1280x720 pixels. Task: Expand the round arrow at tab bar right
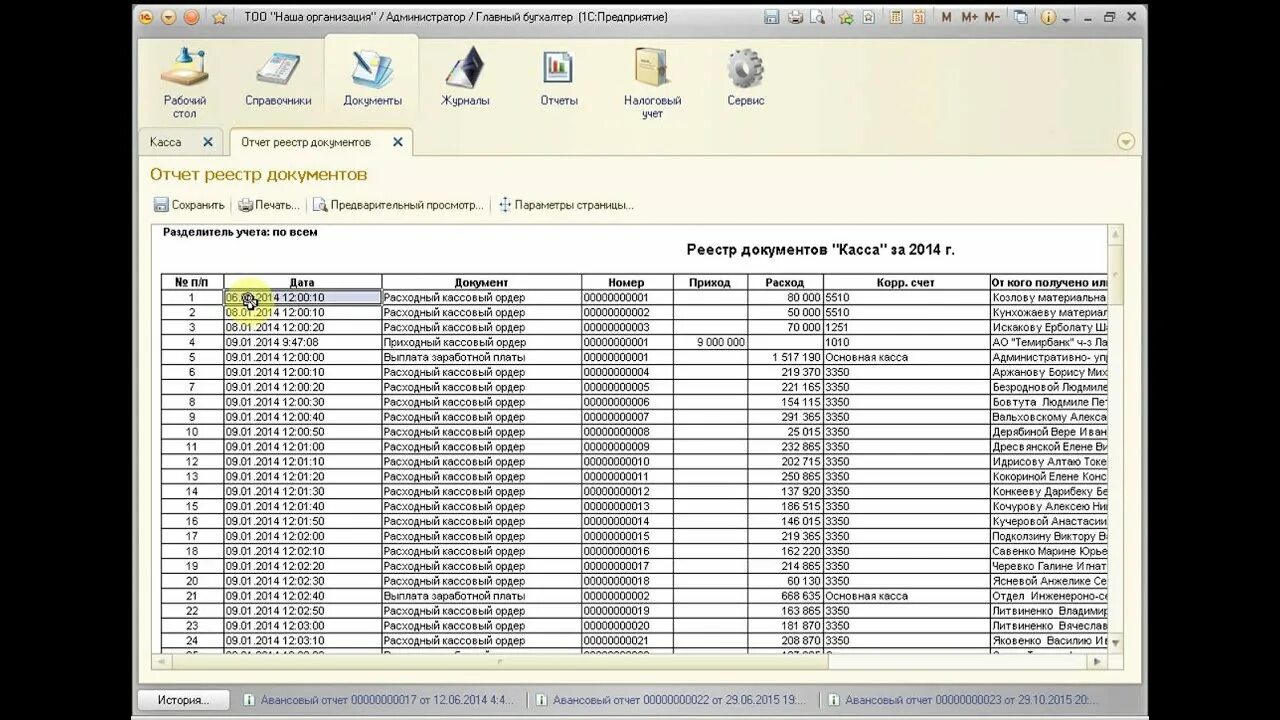click(x=1126, y=142)
